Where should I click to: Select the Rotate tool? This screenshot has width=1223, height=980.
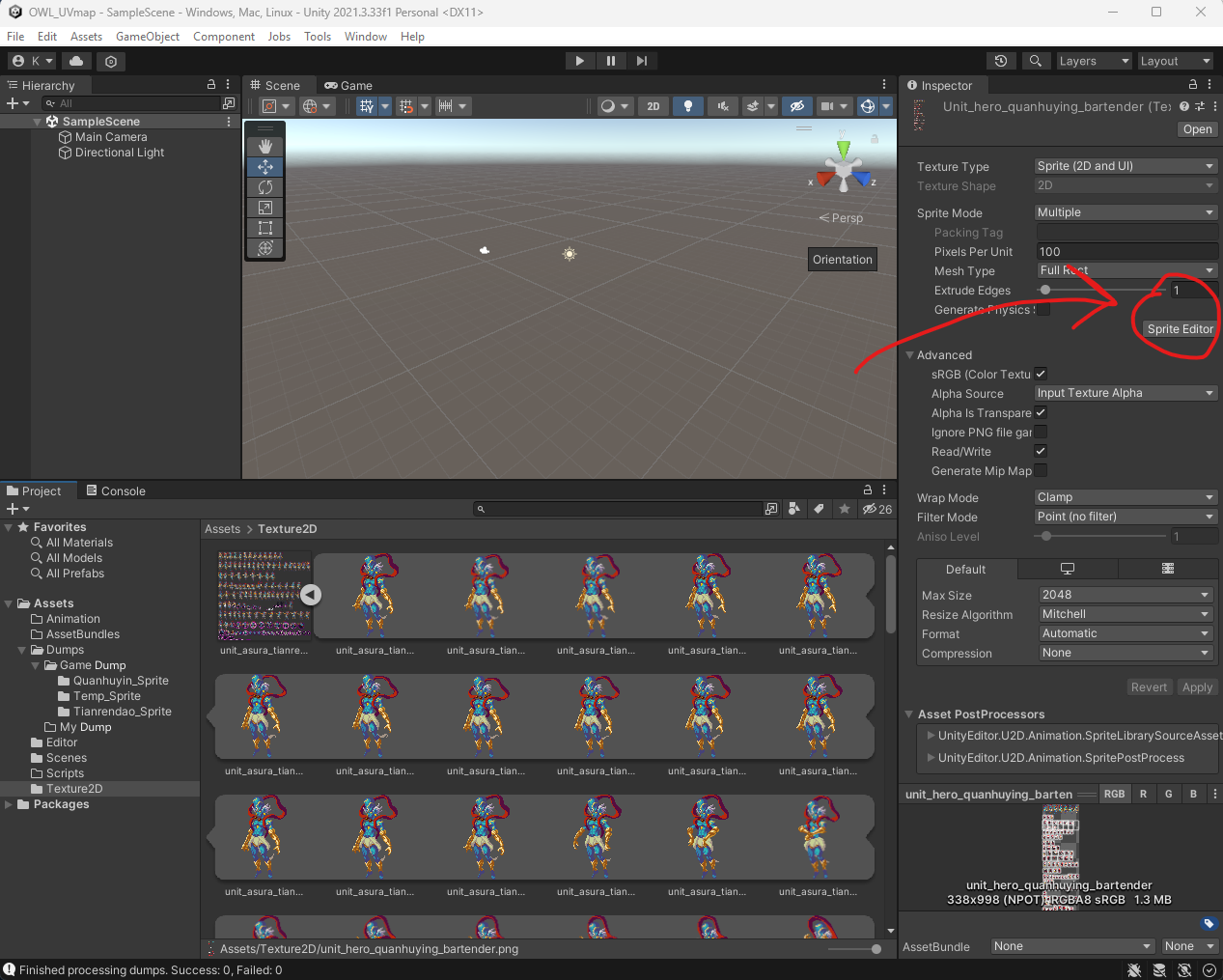264,186
